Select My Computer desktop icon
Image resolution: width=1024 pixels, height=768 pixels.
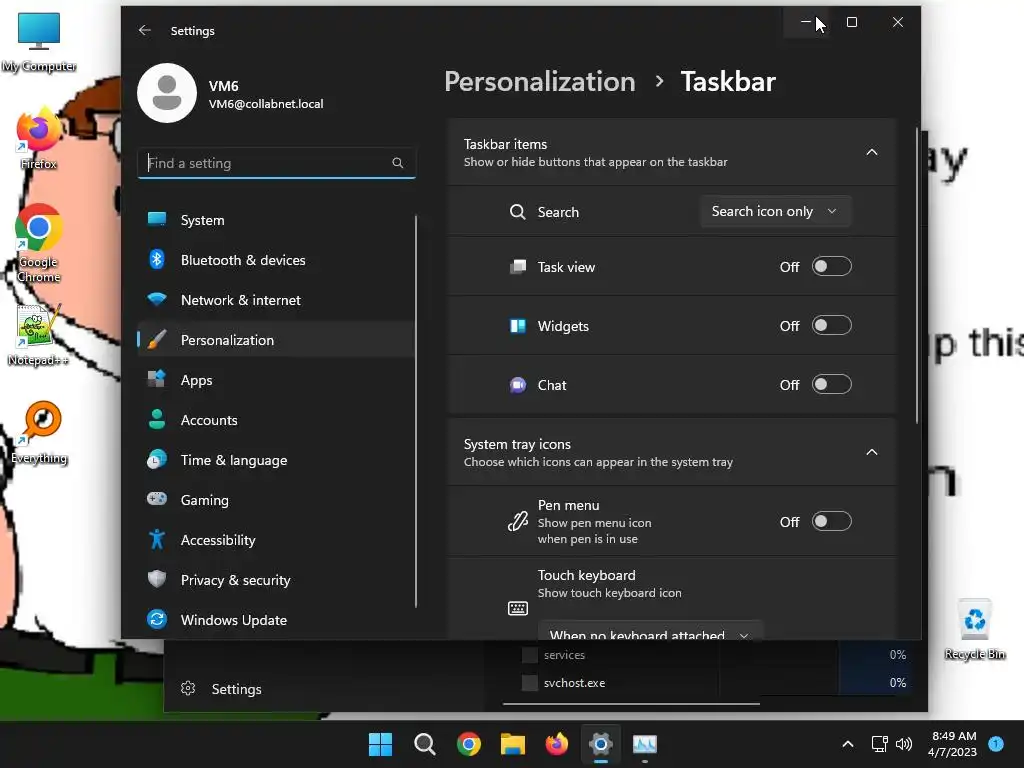click(39, 42)
